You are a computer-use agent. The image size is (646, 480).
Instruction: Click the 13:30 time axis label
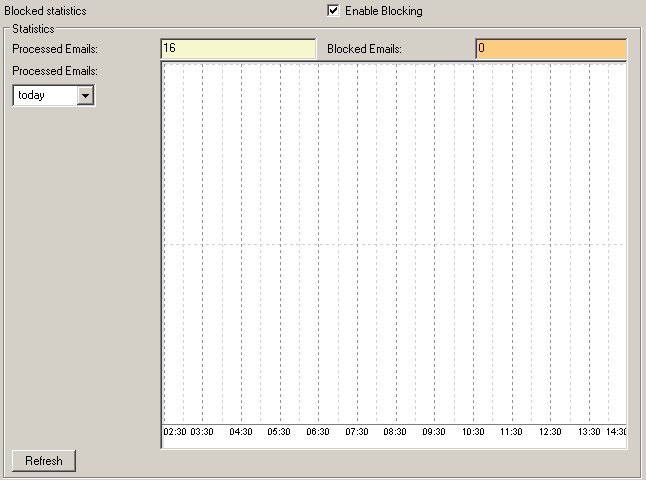click(589, 432)
